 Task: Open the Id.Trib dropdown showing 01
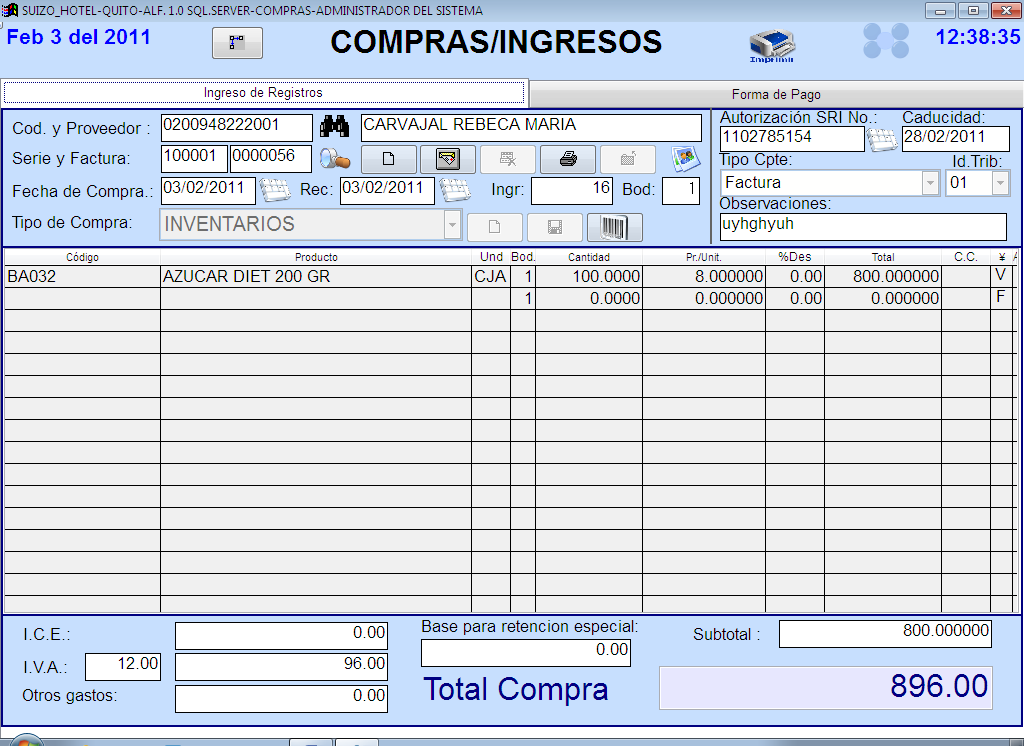point(1000,183)
